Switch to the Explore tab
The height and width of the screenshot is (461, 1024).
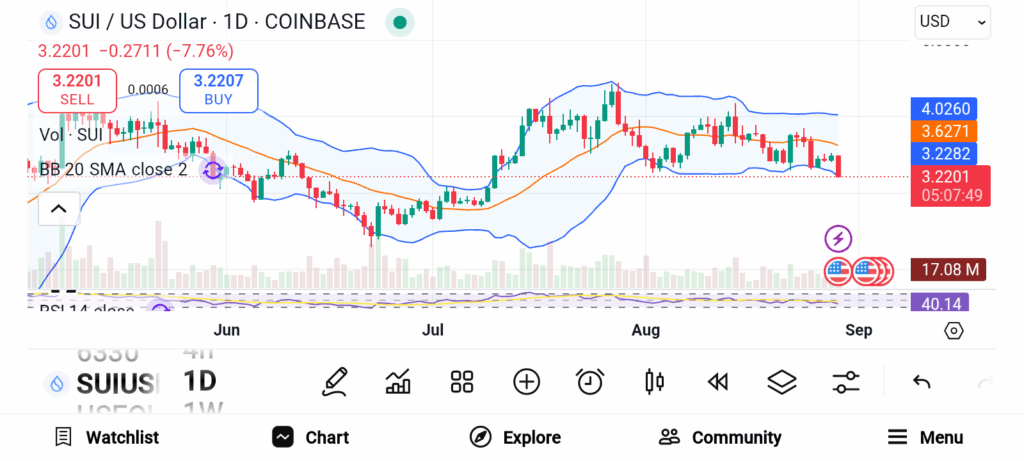[515, 437]
